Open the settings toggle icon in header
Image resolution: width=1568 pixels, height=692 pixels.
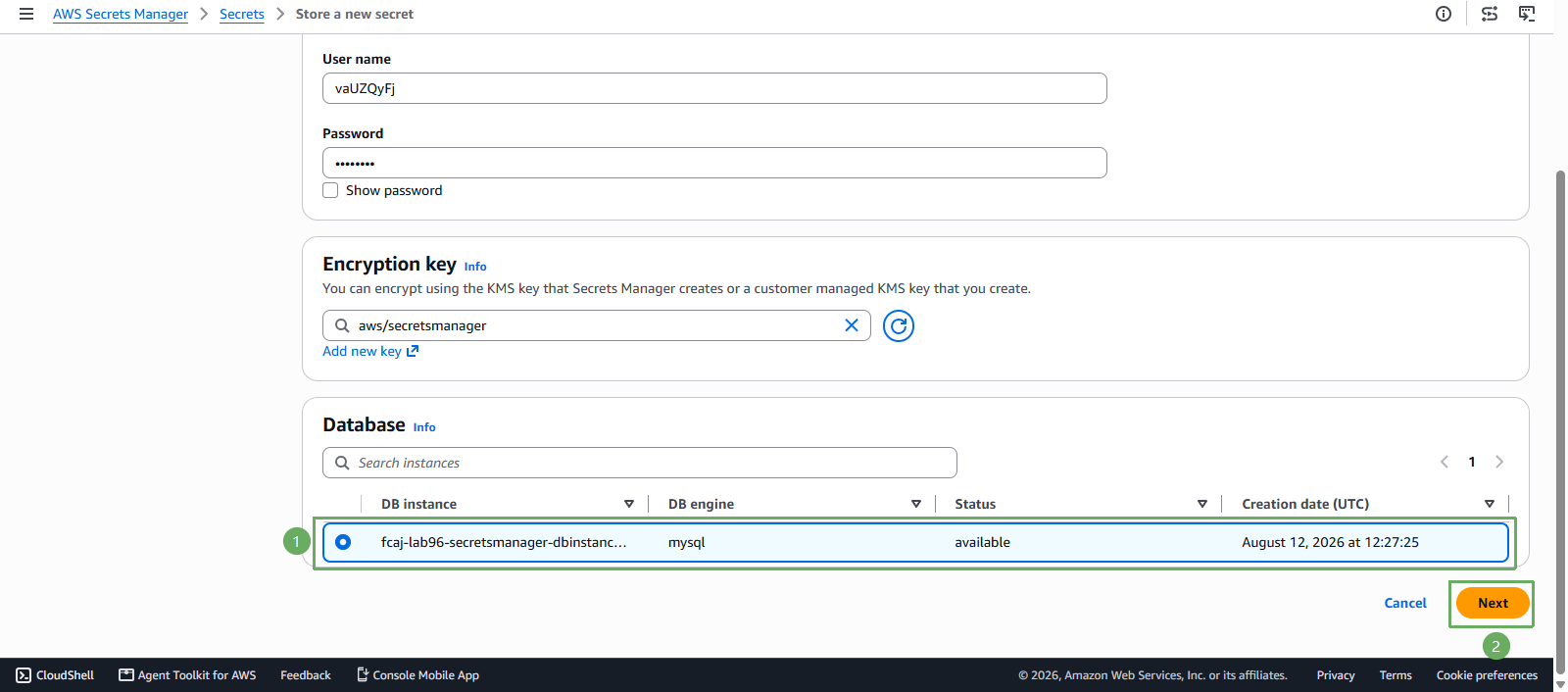point(1490,14)
